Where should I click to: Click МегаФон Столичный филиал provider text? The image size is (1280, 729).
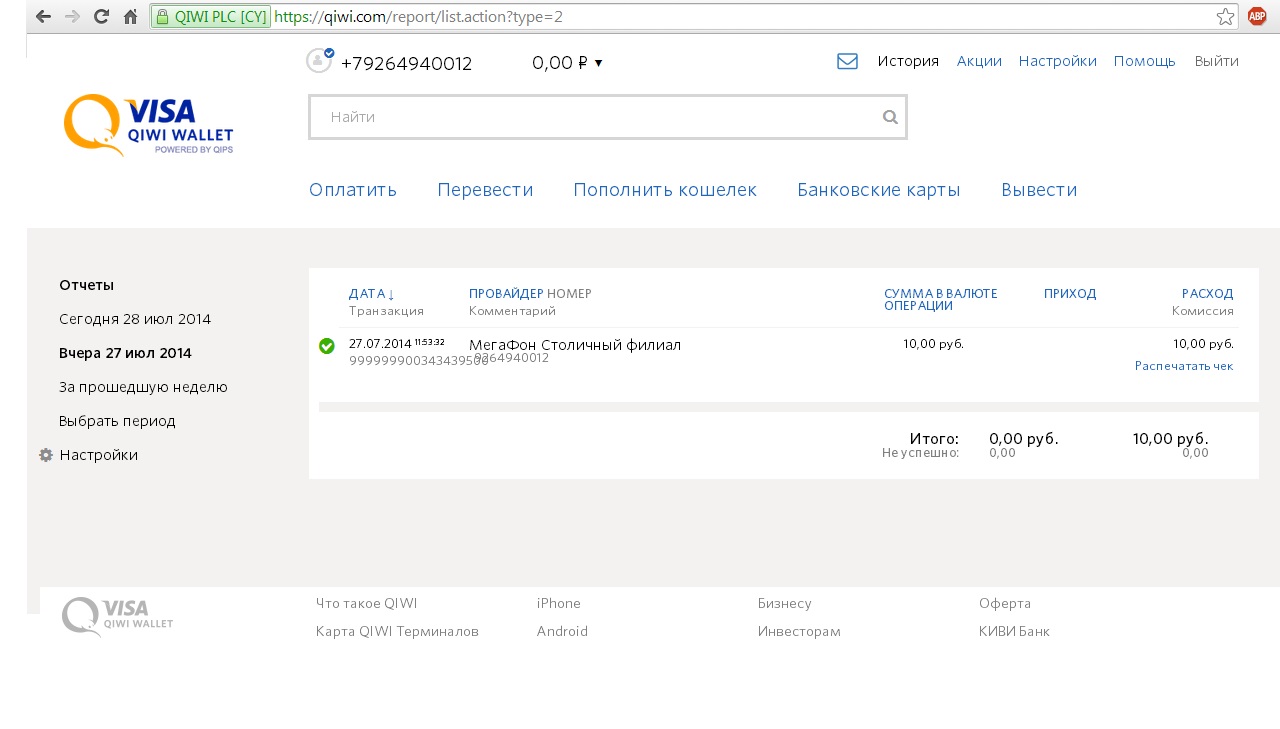coord(575,345)
